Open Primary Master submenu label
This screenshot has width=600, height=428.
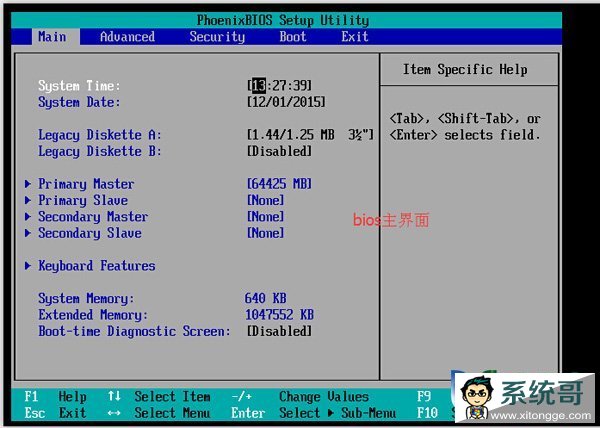pos(86,184)
